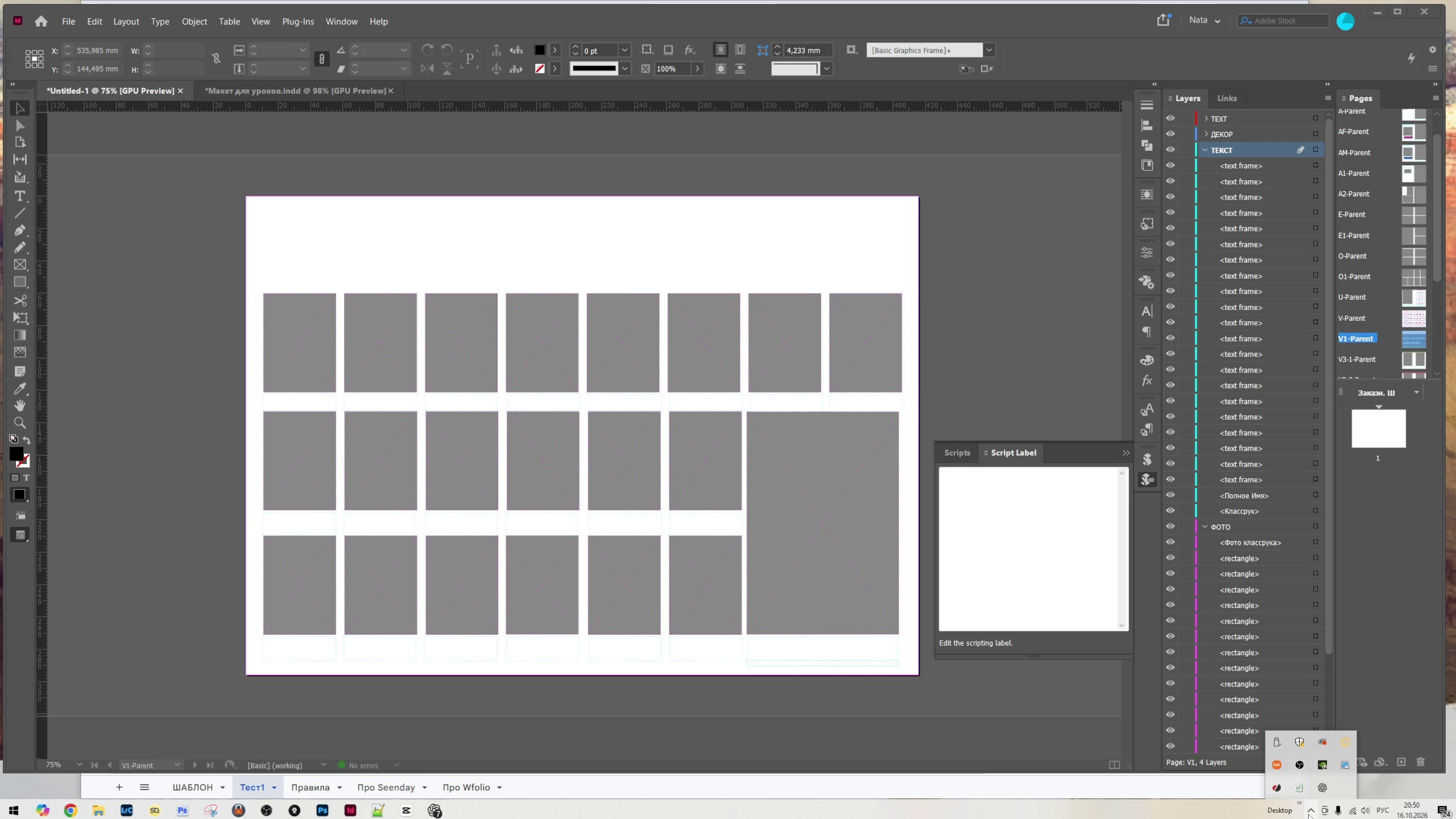Switch to the Links panel tab
The width and height of the screenshot is (1456, 819).
pos(1227,98)
